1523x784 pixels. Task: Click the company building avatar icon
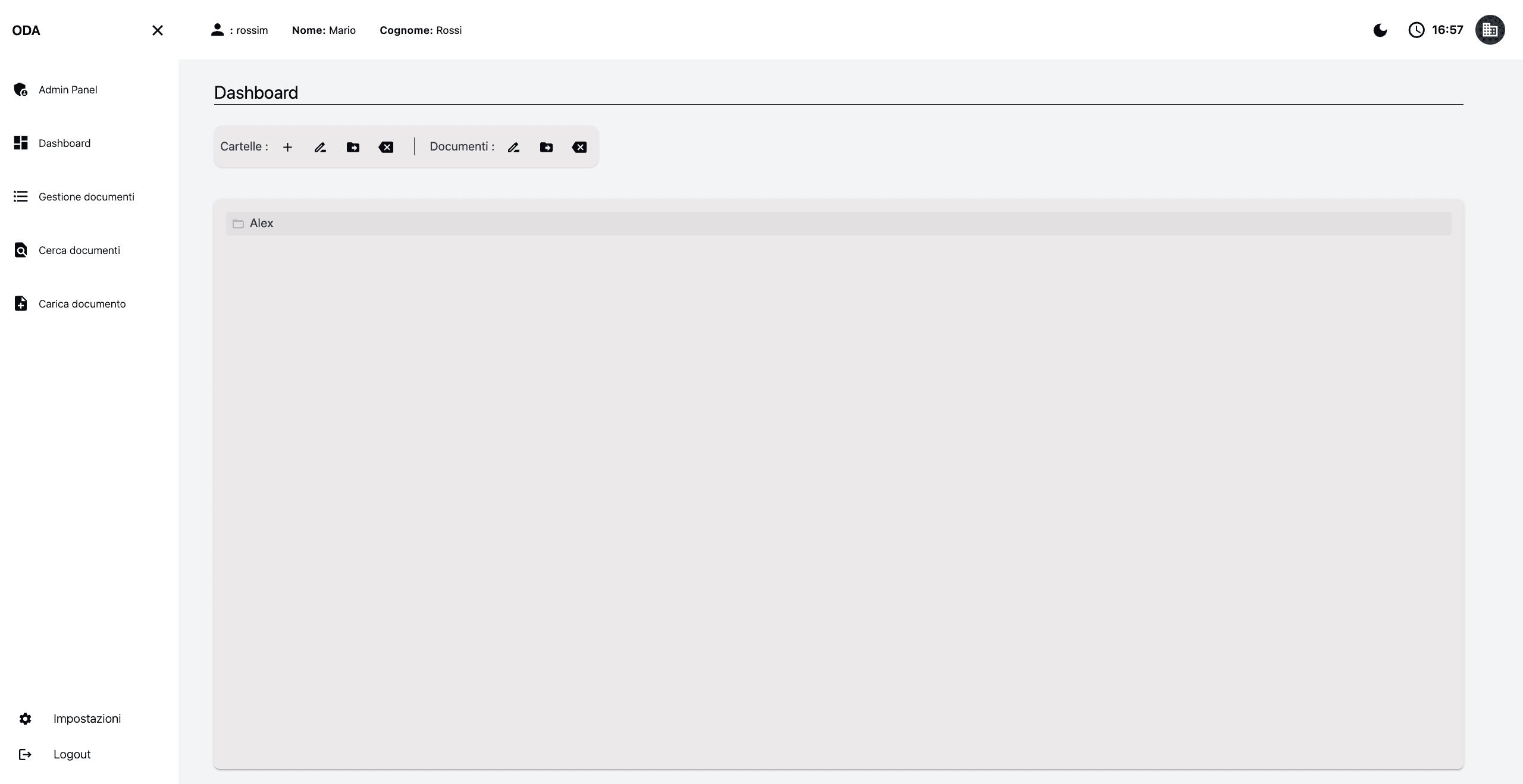(1490, 30)
